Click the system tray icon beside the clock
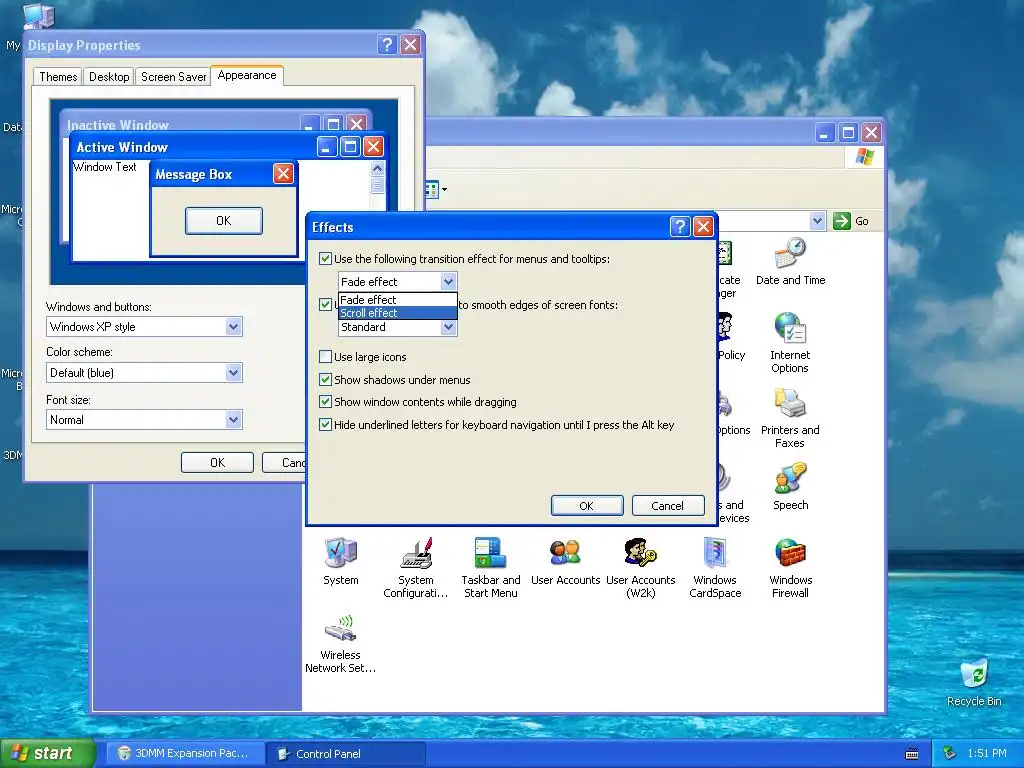 [950, 753]
